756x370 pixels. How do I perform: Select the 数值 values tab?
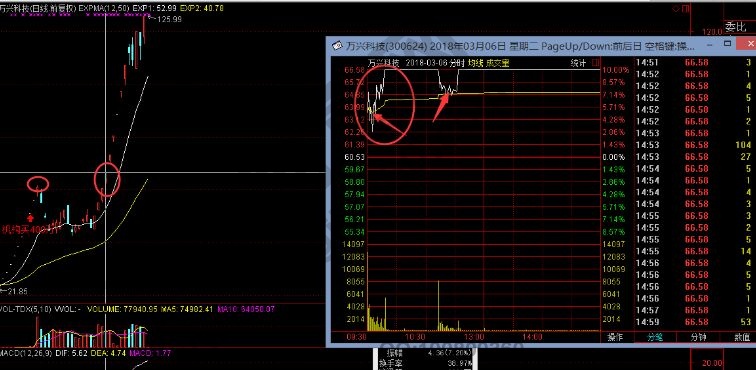click(741, 337)
